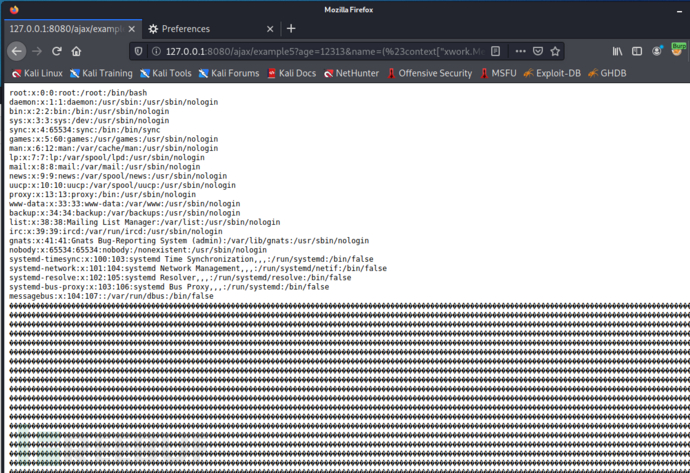The height and width of the screenshot is (473, 690).
Task: Show site information for 127.0.0.1
Action: pos(155,51)
